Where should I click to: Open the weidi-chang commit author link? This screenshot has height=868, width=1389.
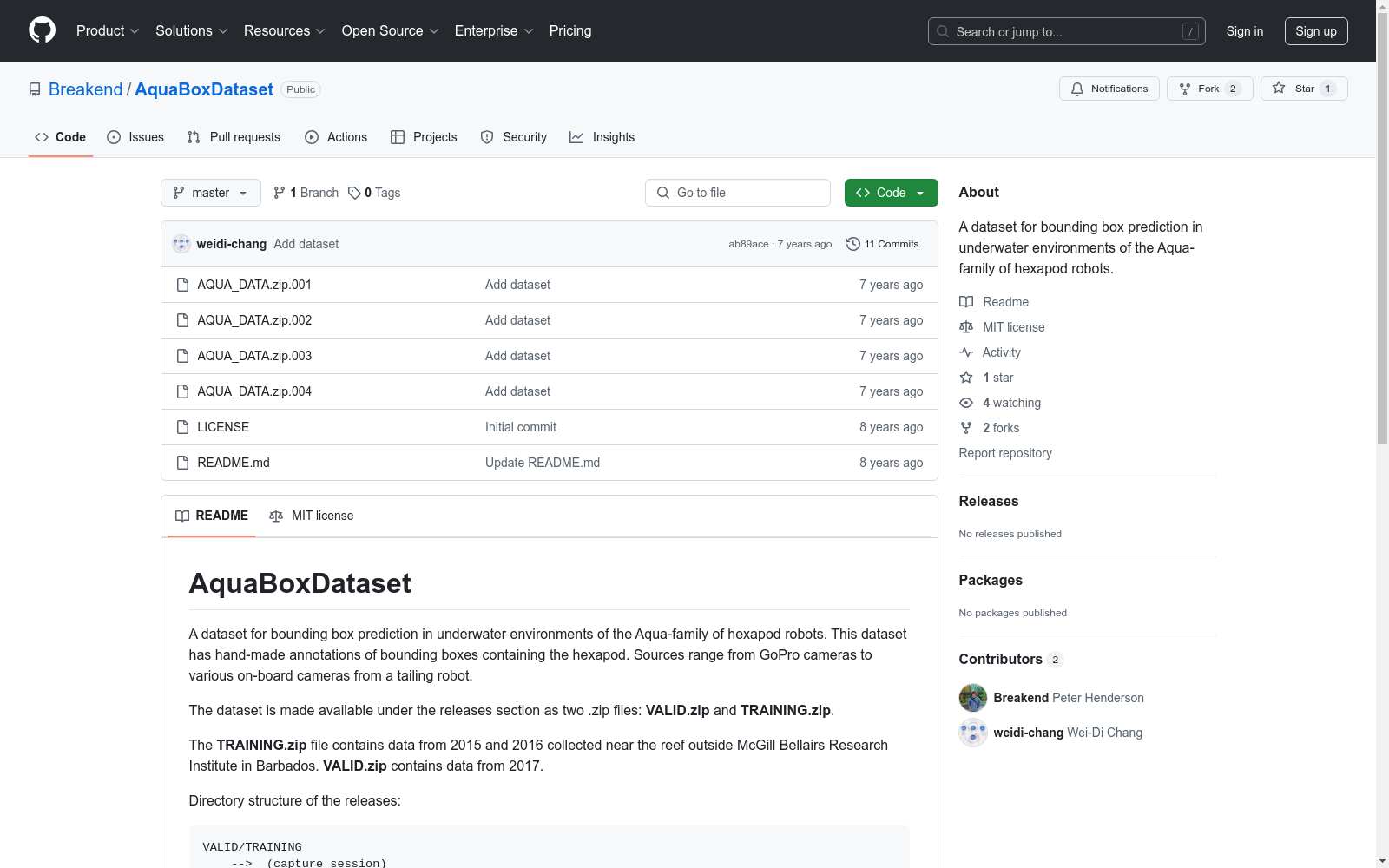pyautogui.click(x=232, y=244)
